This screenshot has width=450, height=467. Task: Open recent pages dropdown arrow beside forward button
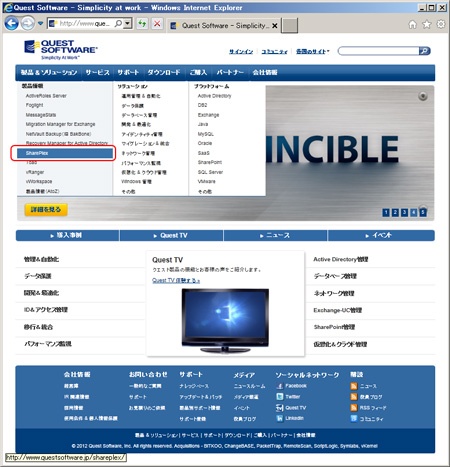click(40, 24)
